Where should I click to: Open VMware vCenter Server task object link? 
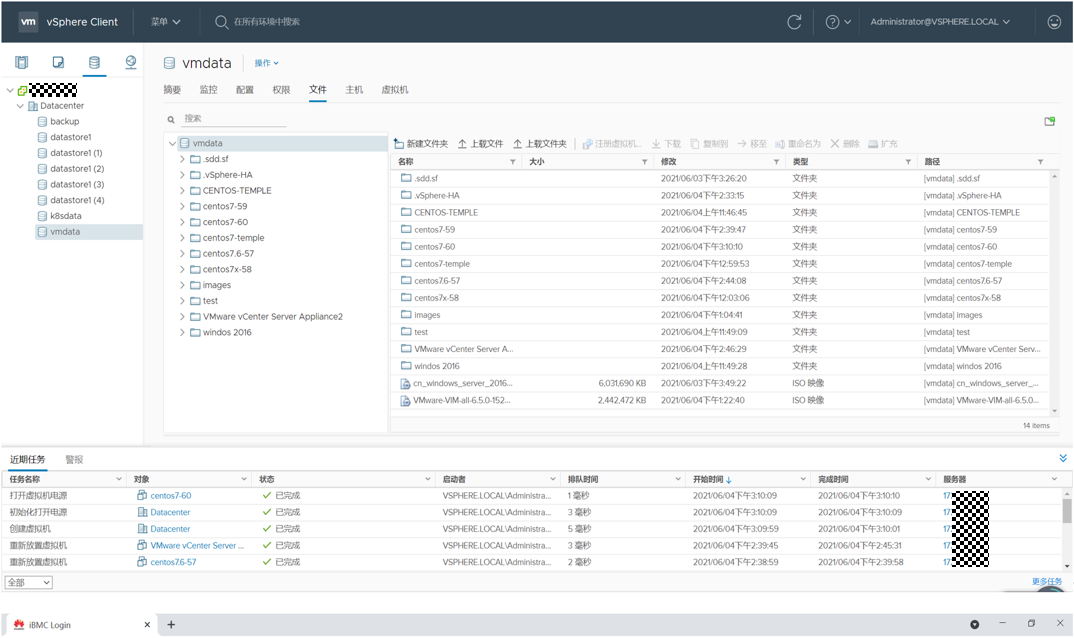197,545
